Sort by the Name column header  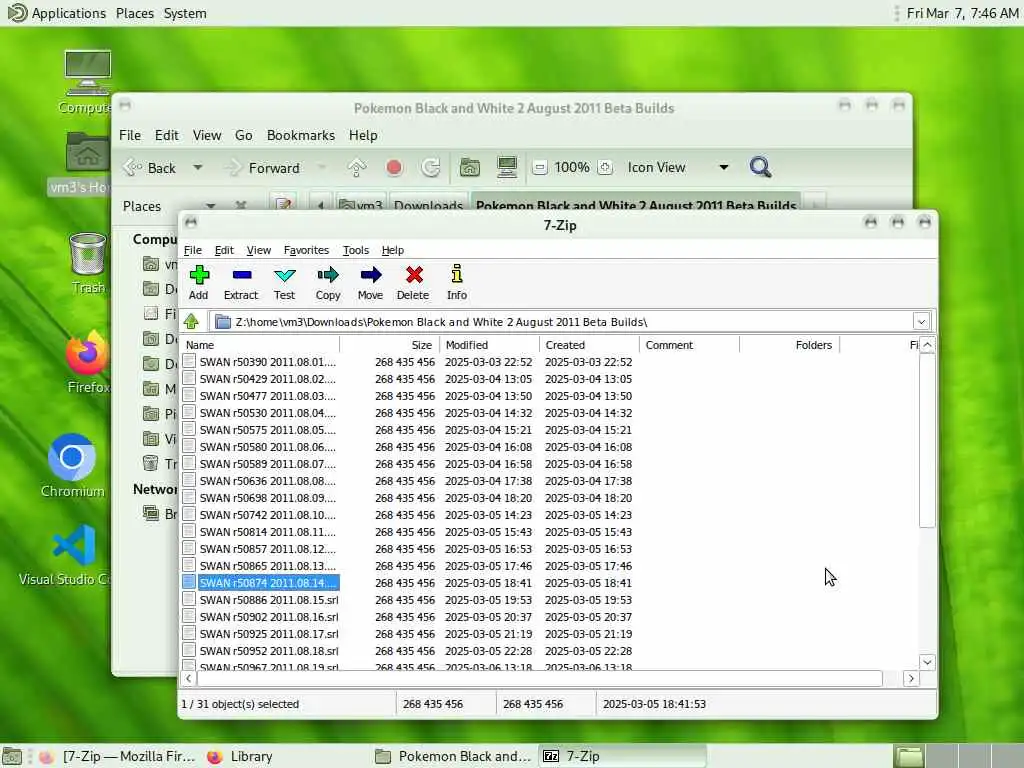(x=260, y=345)
